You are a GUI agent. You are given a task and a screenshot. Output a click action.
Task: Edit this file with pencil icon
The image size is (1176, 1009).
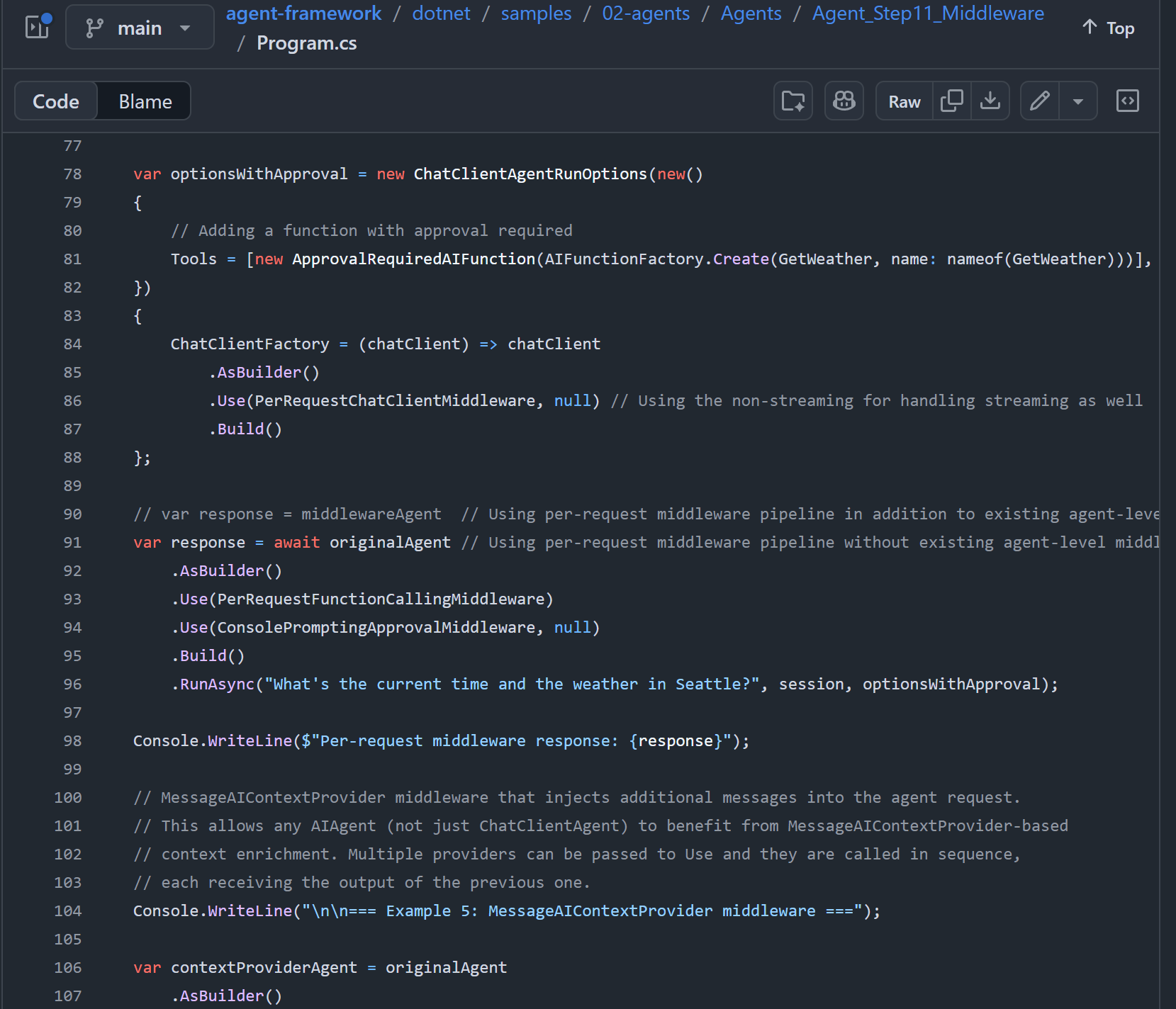click(x=1040, y=101)
